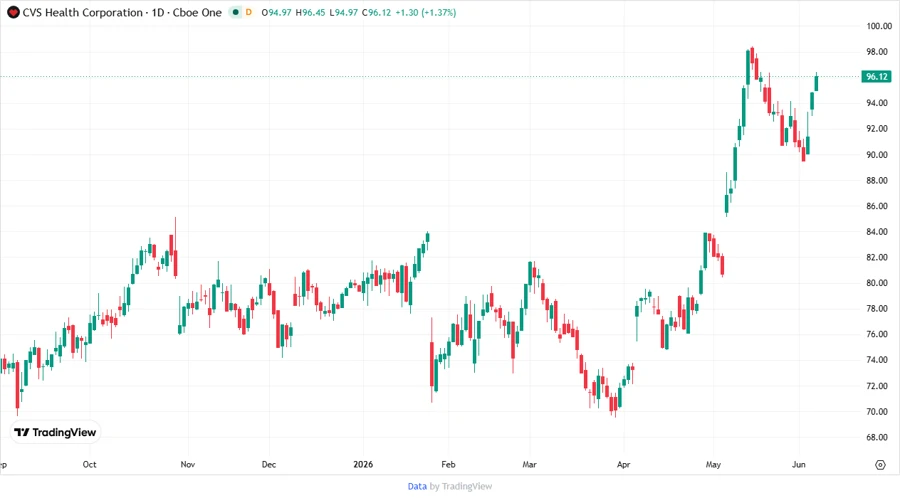Click the 92.00 price axis label

tap(877, 129)
